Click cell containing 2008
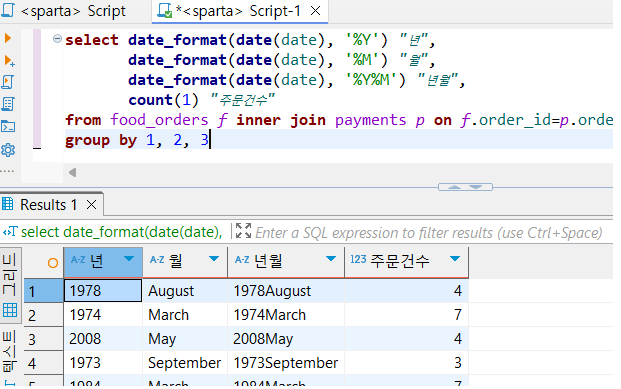The height and width of the screenshot is (389, 621). tap(103, 339)
